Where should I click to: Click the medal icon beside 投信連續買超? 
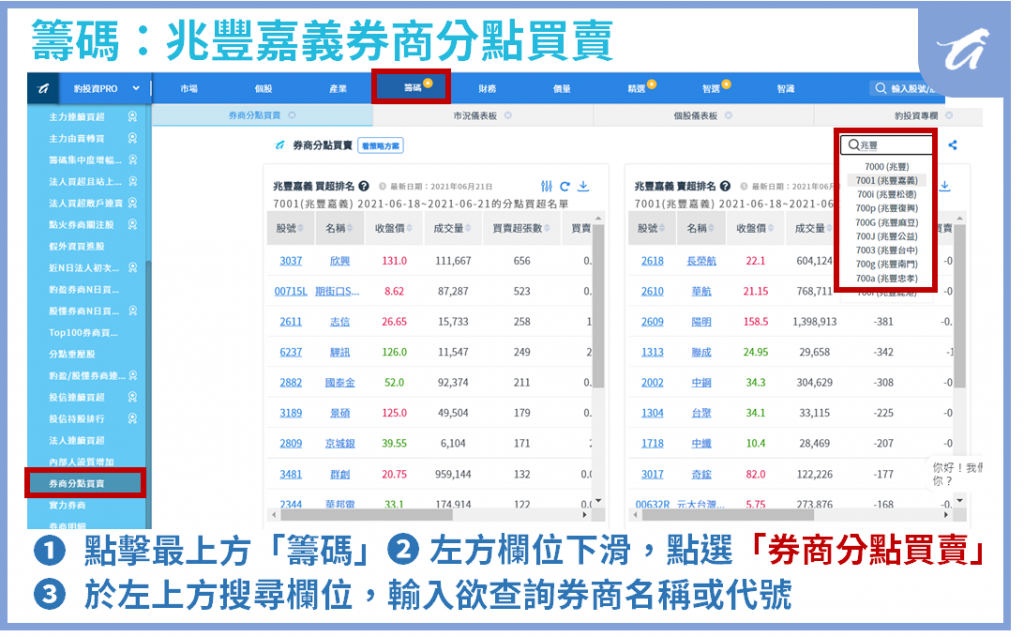(133, 397)
